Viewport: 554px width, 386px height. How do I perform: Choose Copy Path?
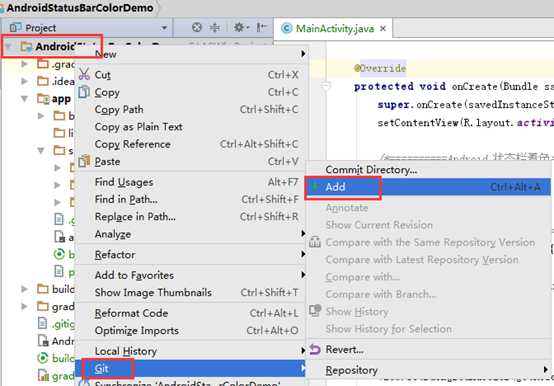[191, 109]
